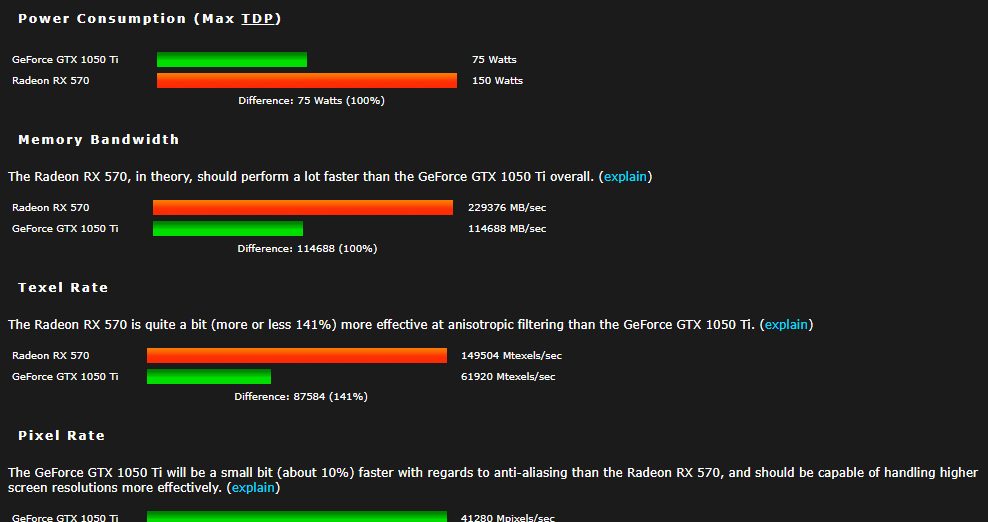This screenshot has width=988, height=522.
Task: Click the TDP link in the heading
Action: pyautogui.click(x=261, y=19)
